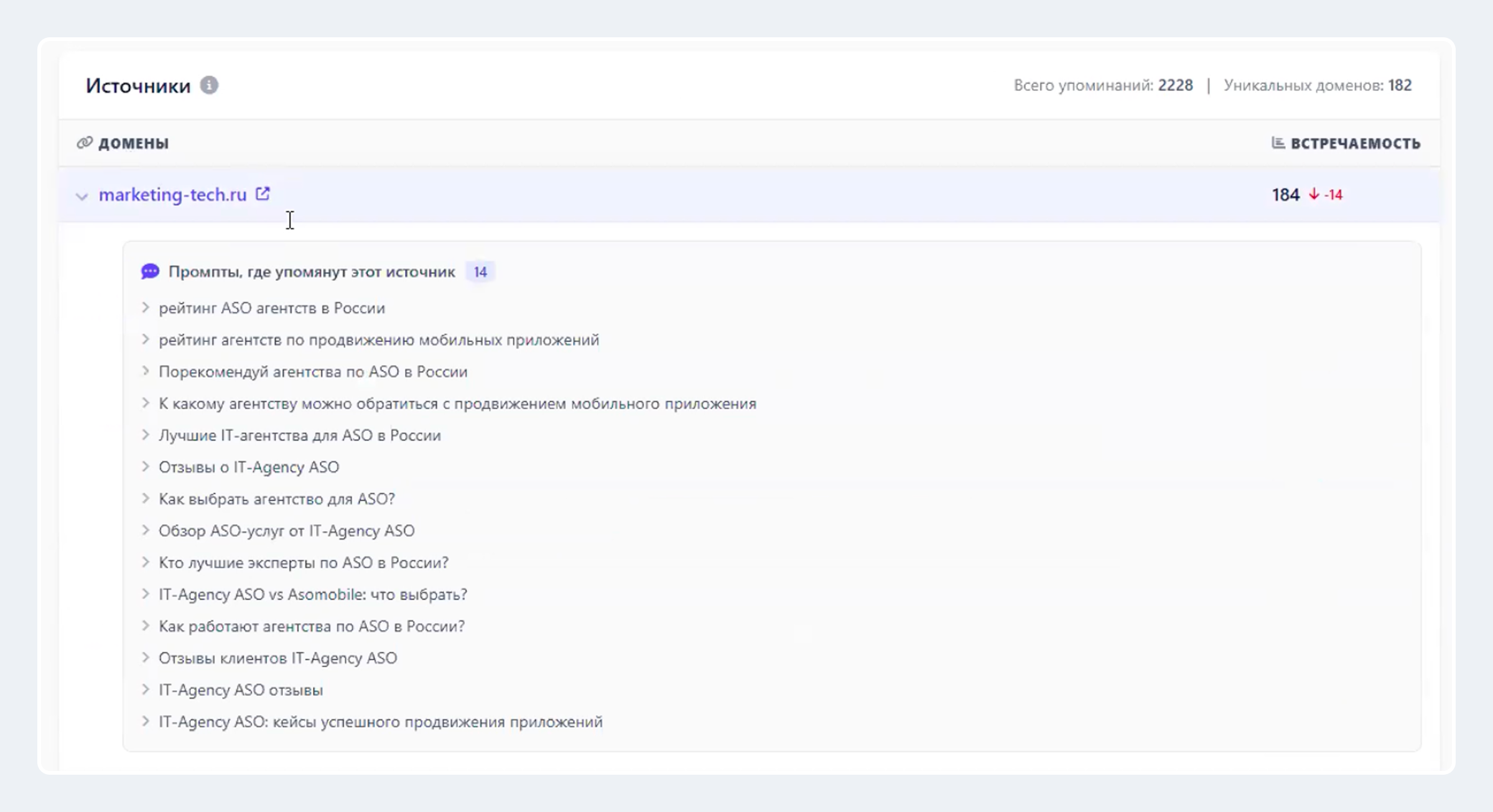The height and width of the screenshot is (812, 1493).
Task: Open marketing-tech.ru external link icon
Action: (x=263, y=194)
